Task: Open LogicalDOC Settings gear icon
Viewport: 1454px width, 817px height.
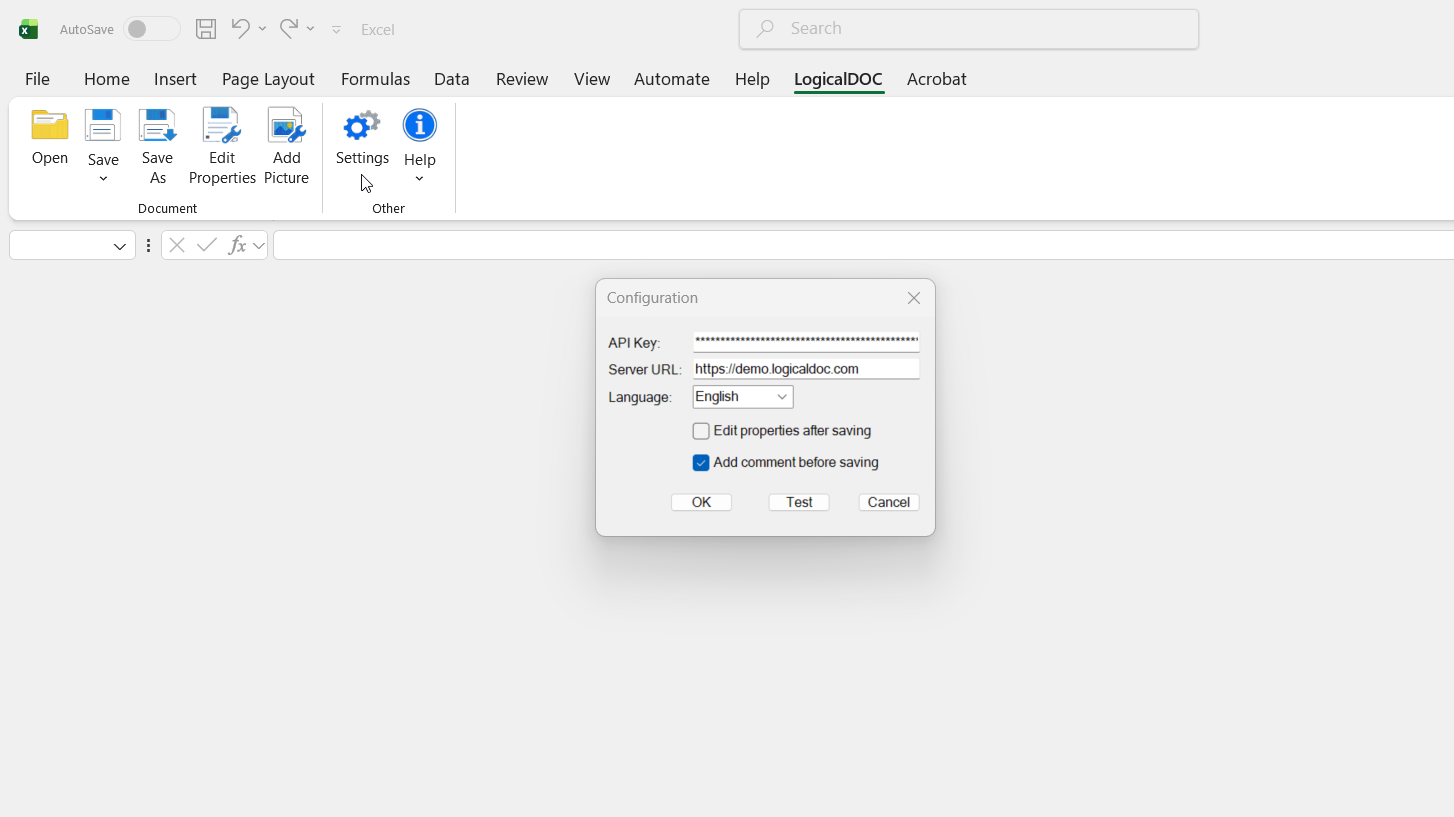Action: pos(362,126)
